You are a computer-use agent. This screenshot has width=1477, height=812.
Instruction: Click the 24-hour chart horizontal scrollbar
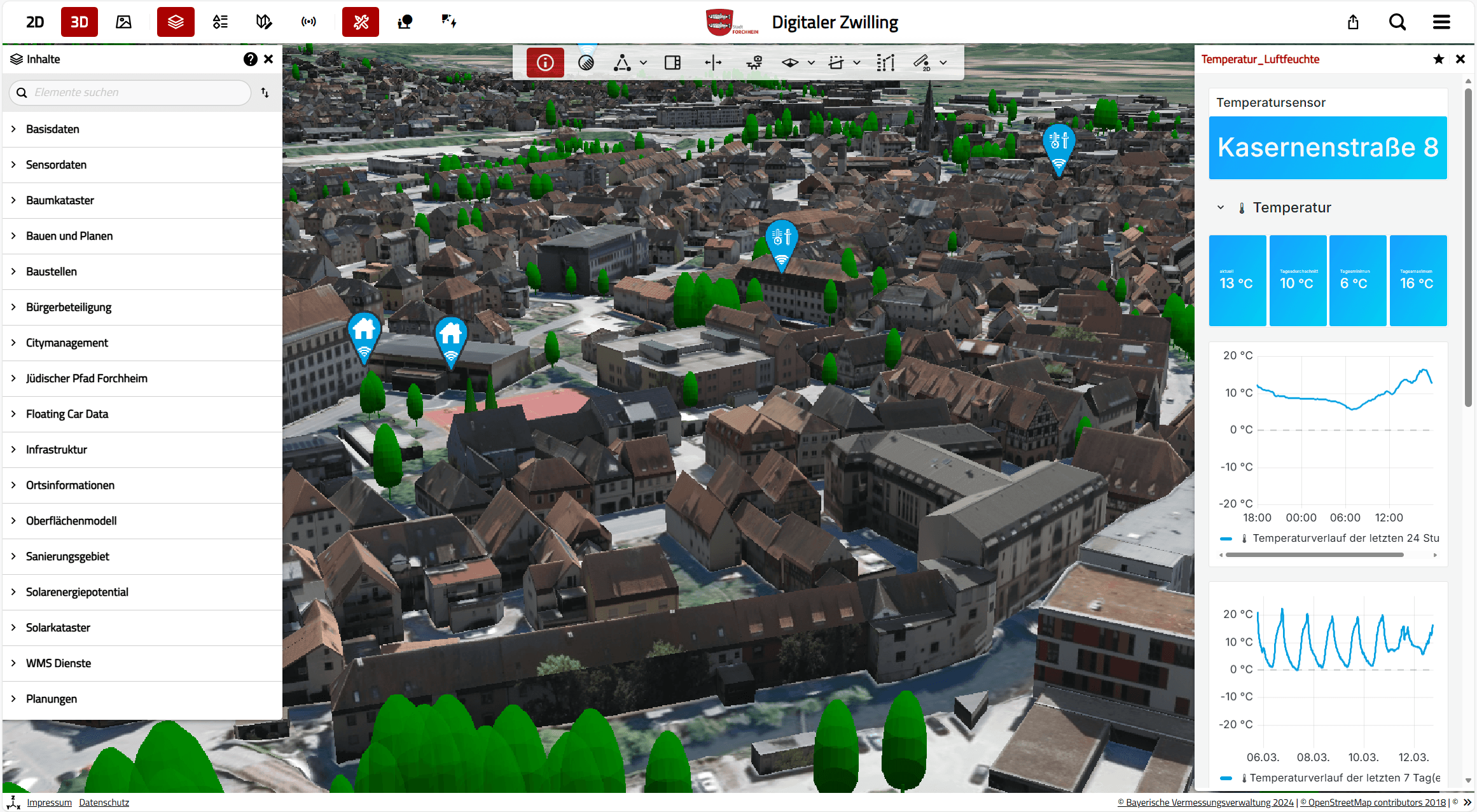coord(1314,554)
